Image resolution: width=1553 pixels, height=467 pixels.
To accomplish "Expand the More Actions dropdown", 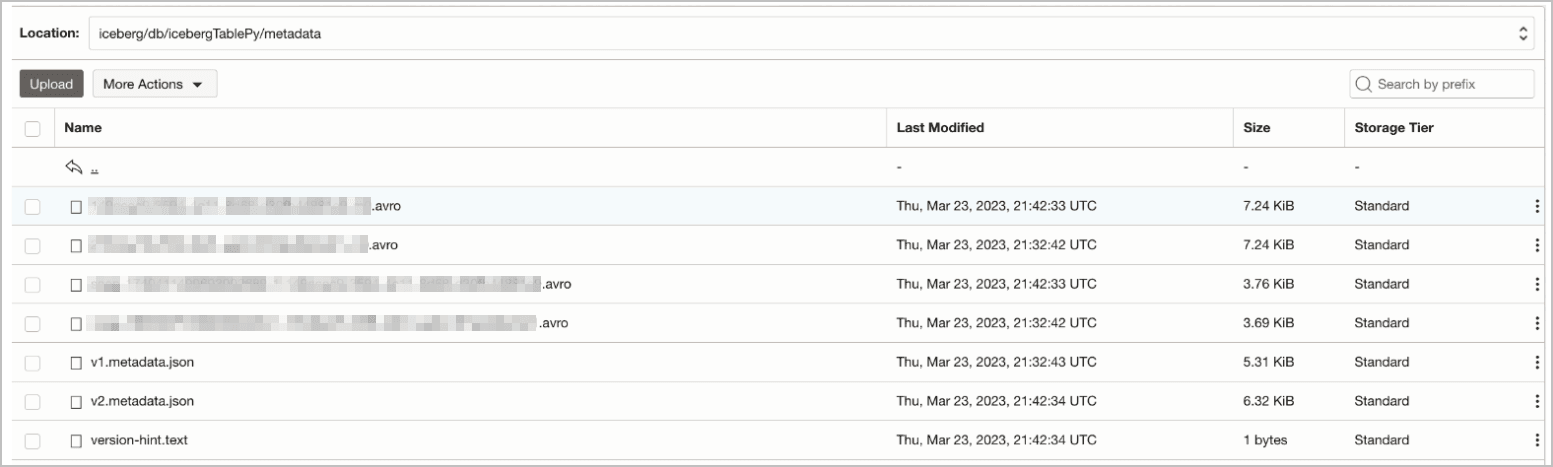I will (x=154, y=84).
